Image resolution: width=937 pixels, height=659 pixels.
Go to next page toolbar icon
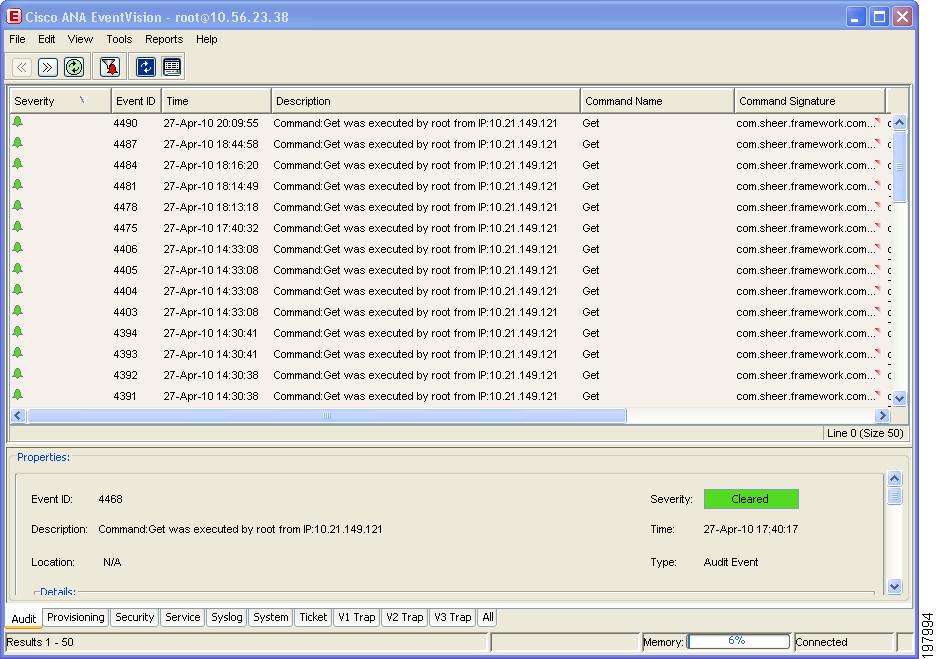47,67
